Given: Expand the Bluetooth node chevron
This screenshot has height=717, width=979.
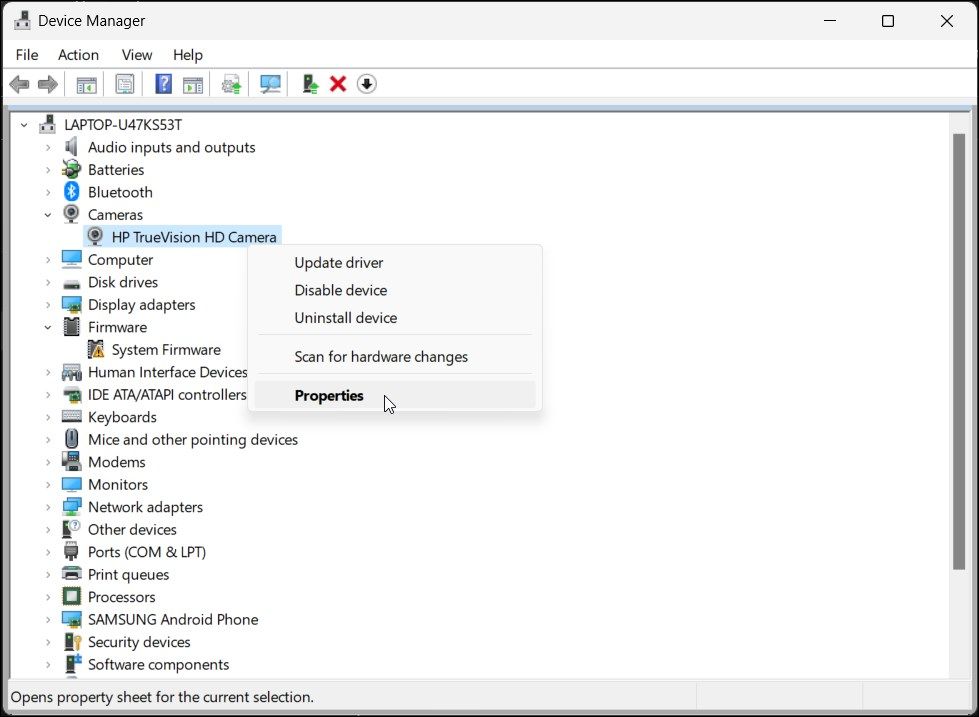Looking at the screenshot, I should (x=48, y=192).
